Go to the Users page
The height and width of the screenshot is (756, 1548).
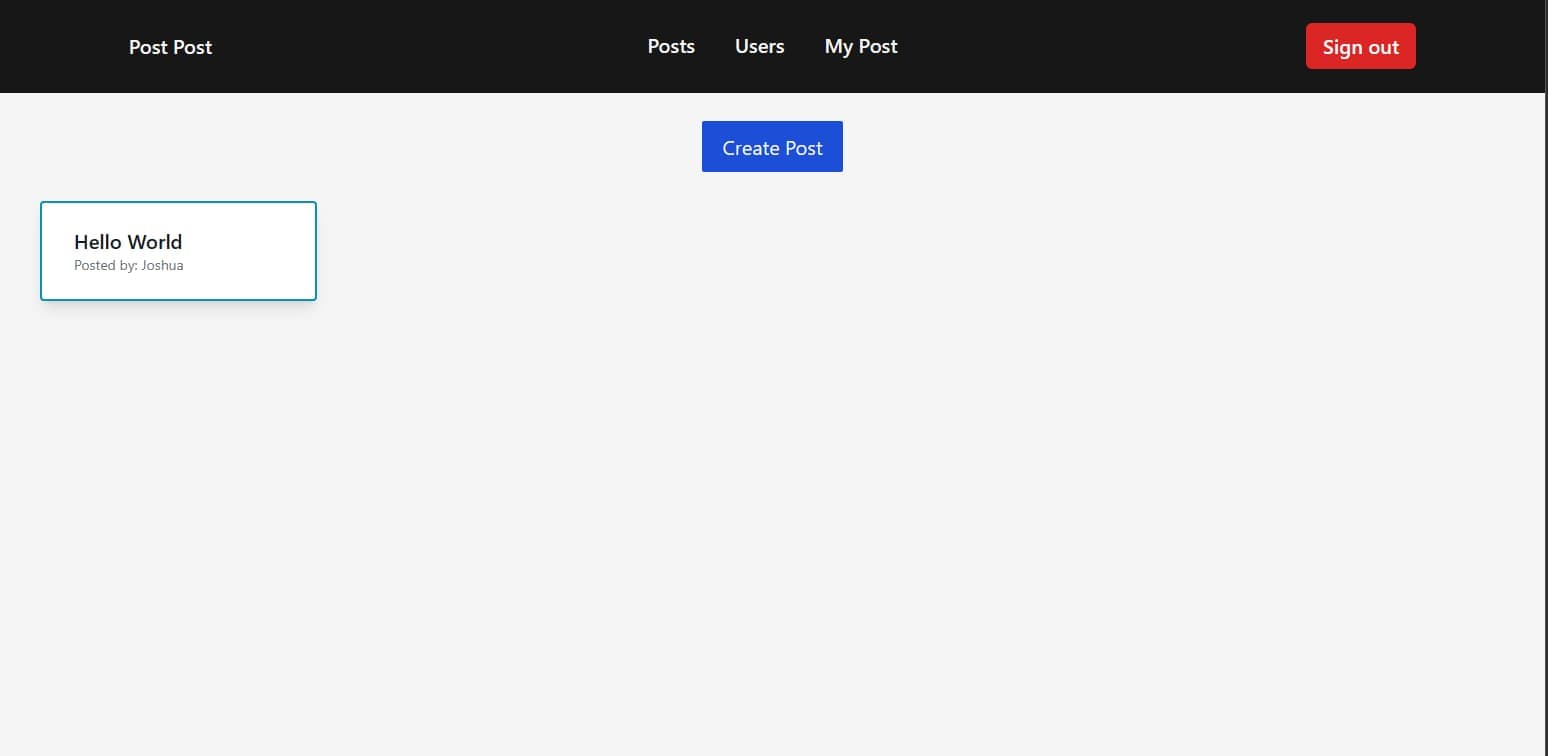759,46
